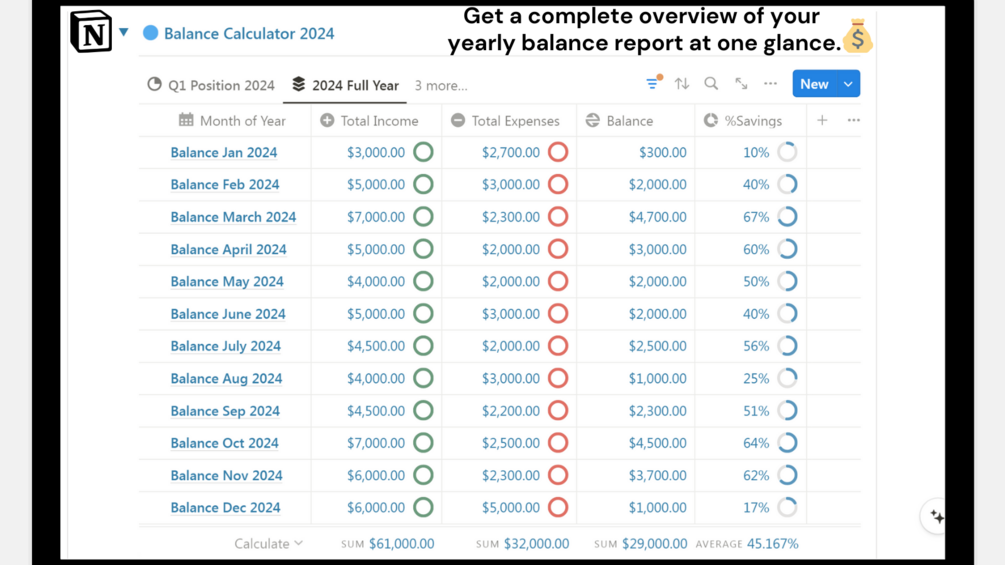Click the Total Expenses column header
The height and width of the screenshot is (565, 1005).
[505, 120]
